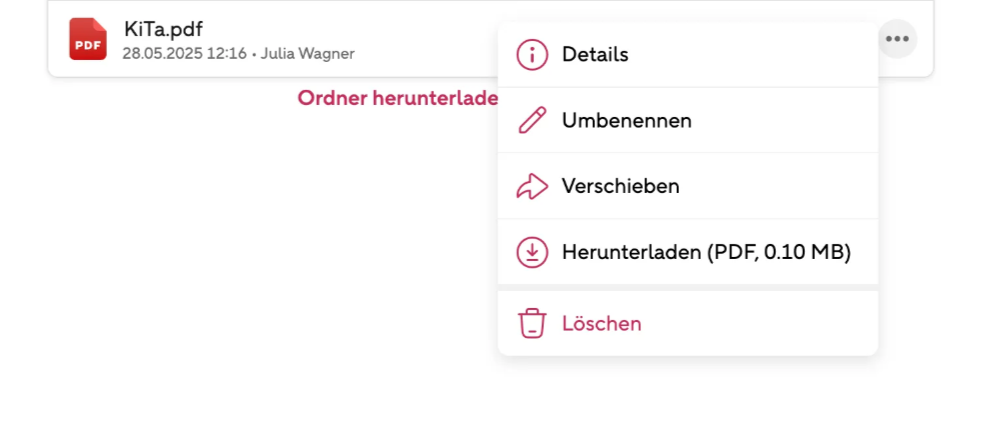Click the author name Julia Wagner

point(307,54)
